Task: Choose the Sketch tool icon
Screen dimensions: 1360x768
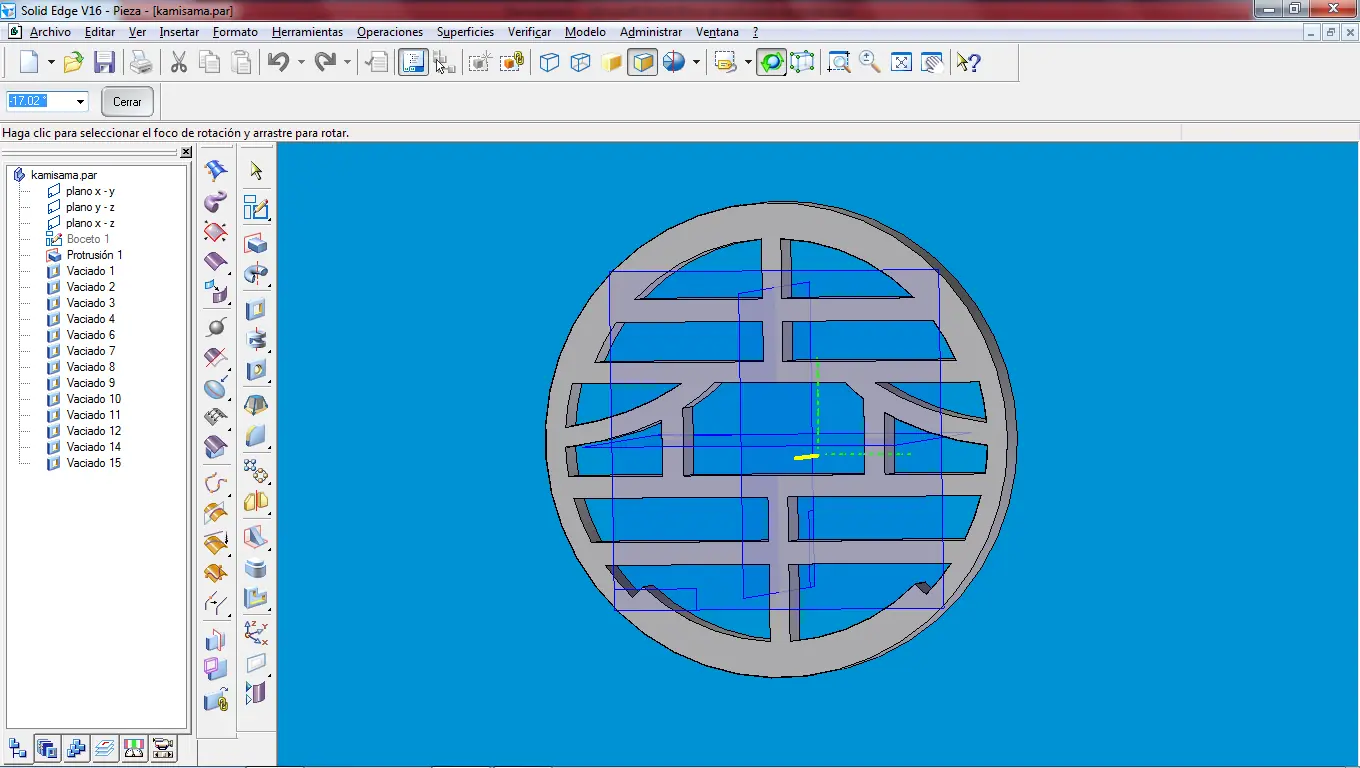Action: [256, 208]
